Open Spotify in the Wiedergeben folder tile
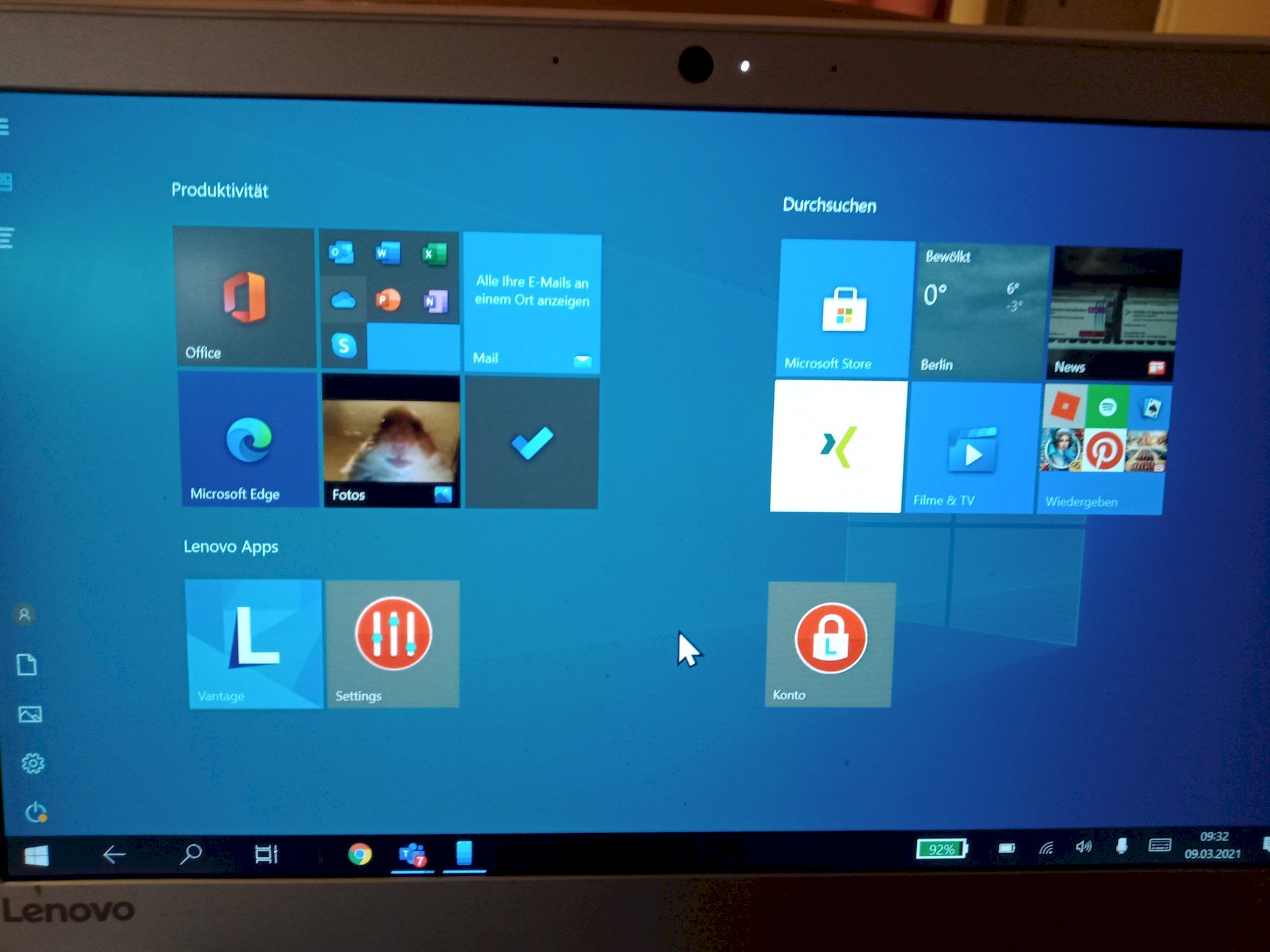The image size is (1270, 952). tap(1107, 407)
